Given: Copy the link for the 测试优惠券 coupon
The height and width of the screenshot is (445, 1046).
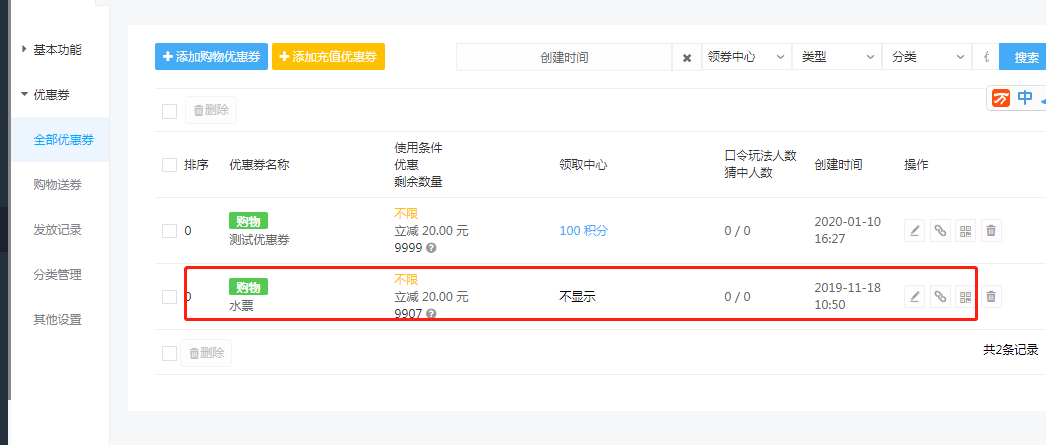Looking at the screenshot, I should [940, 231].
